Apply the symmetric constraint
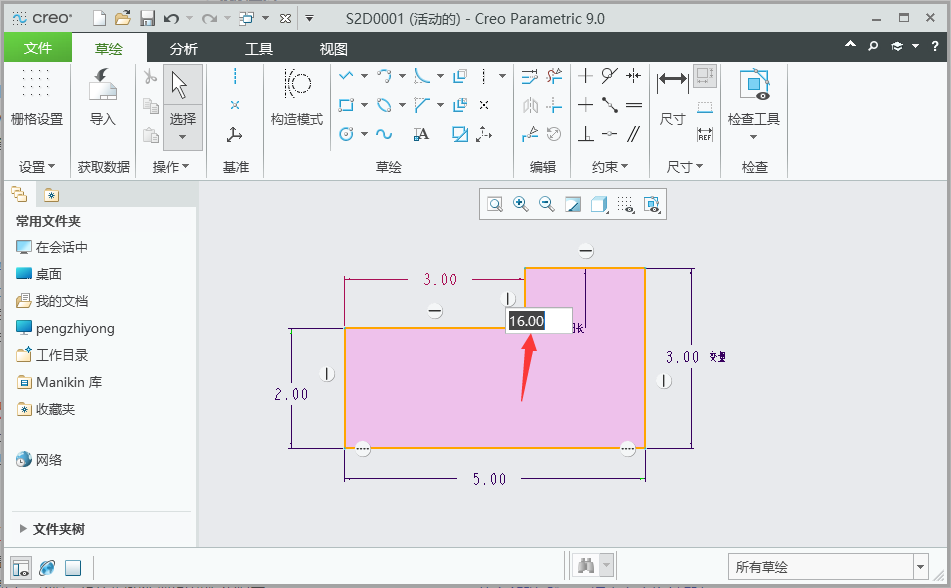The height and width of the screenshot is (588, 951). coord(634,76)
